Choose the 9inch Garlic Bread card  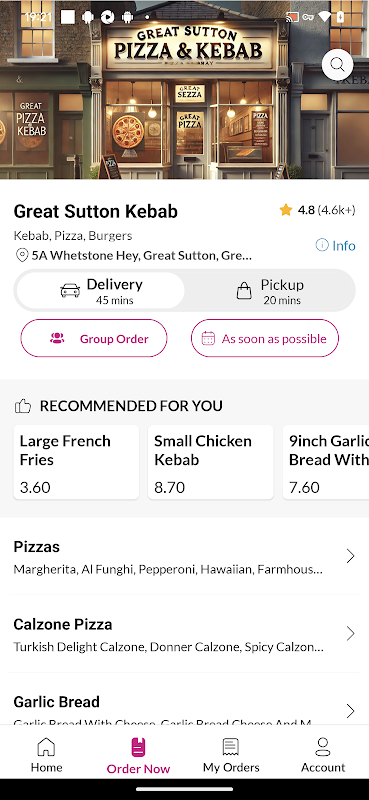326,462
